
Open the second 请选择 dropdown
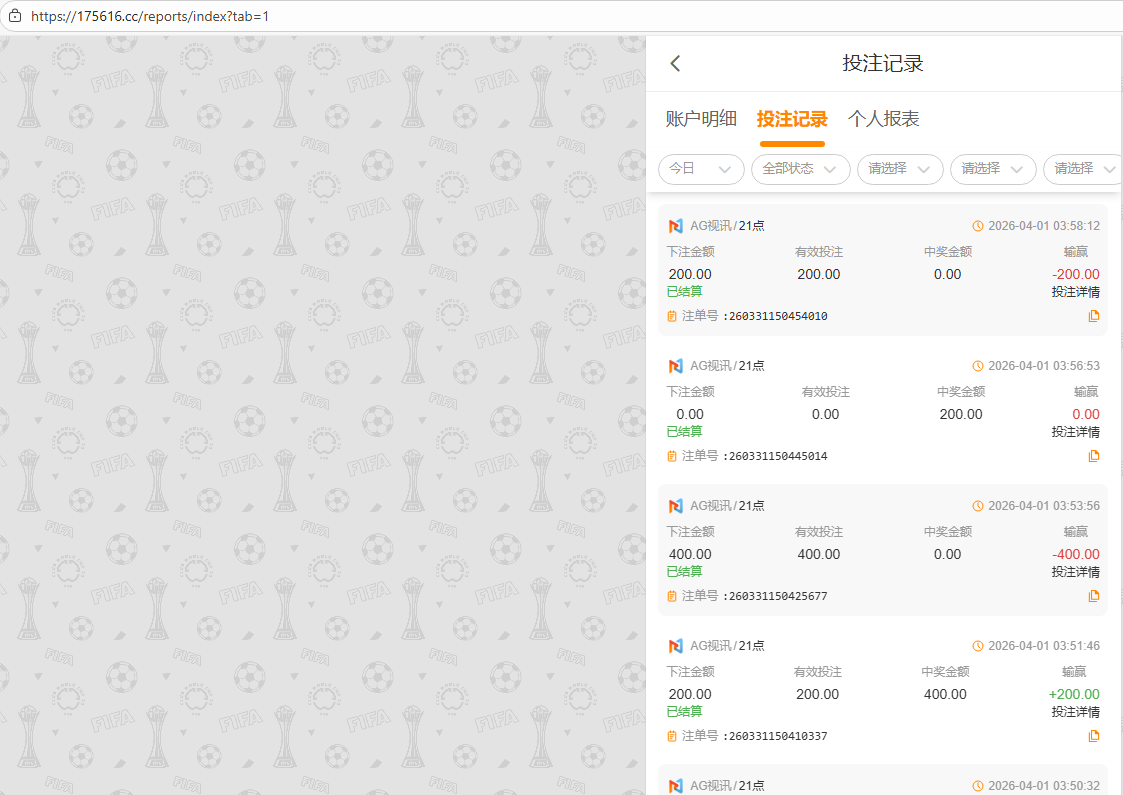pos(993,169)
